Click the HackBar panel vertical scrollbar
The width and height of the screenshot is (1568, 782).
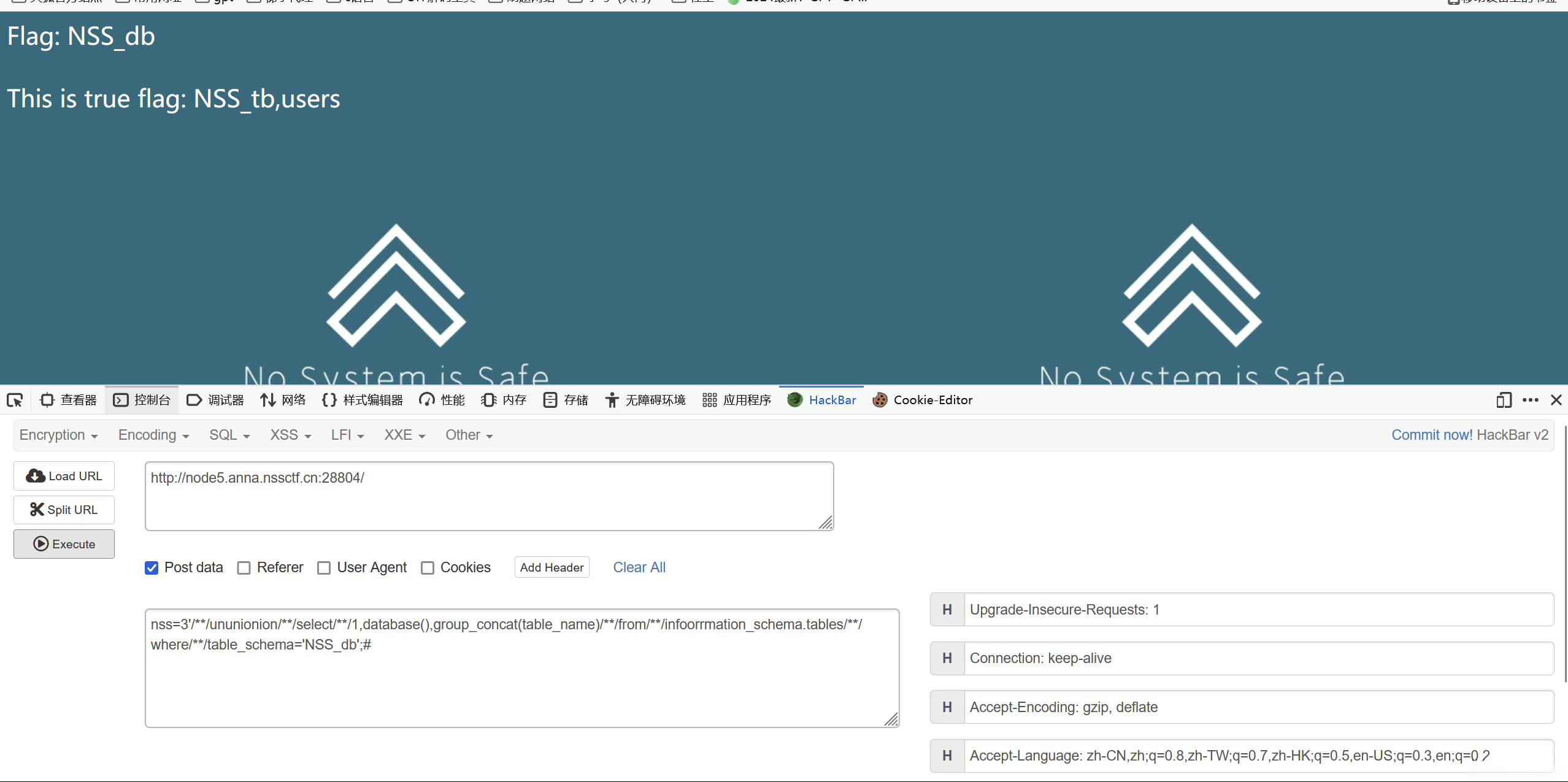[x=1565, y=552]
